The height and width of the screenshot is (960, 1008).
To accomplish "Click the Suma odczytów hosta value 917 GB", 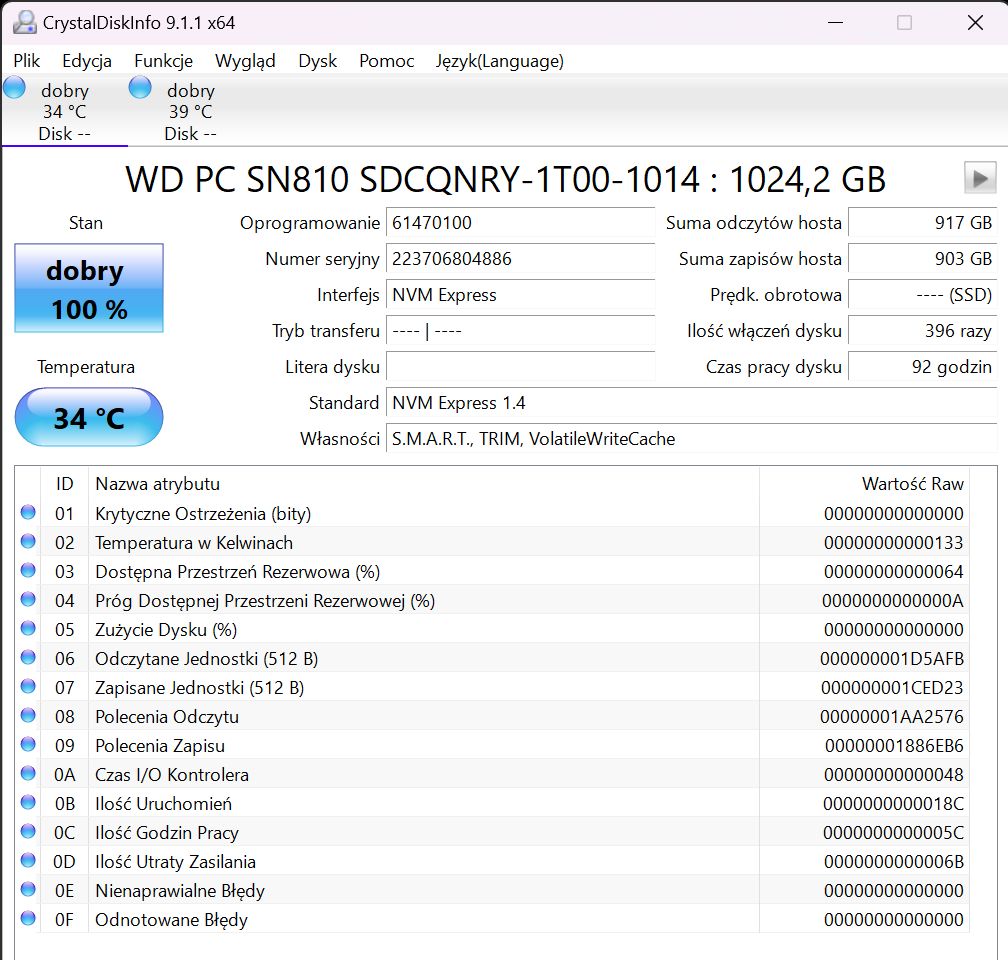I will [x=922, y=223].
